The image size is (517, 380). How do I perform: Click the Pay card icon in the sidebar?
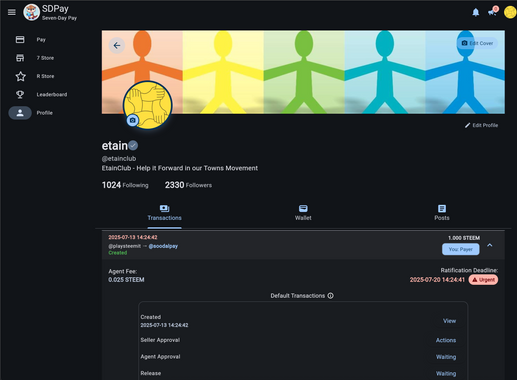pyautogui.click(x=20, y=40)
